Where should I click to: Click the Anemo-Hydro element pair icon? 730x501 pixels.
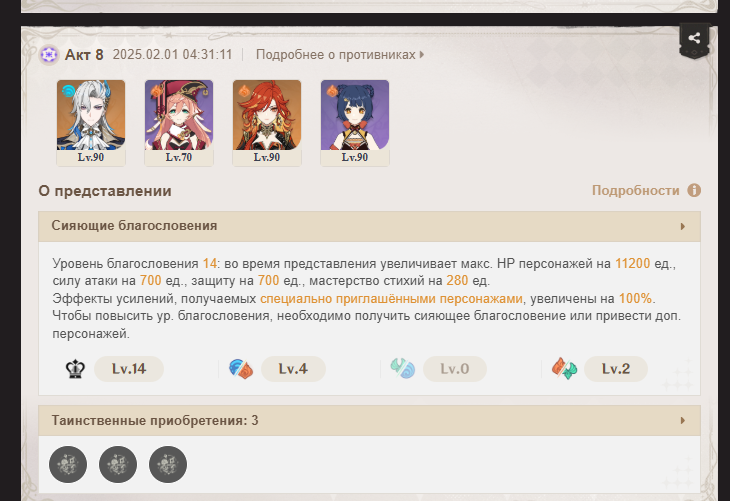click(x=402, y=369)
